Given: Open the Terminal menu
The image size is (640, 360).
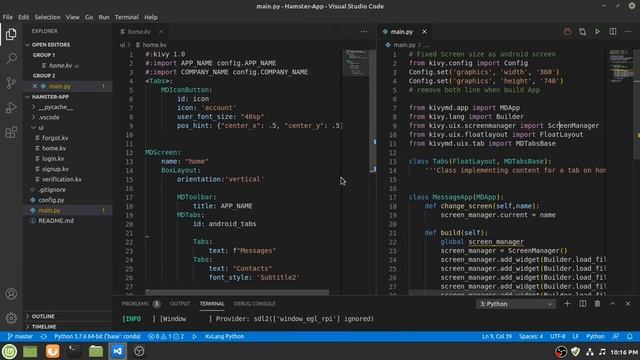Looking at the screenshot, I should click(127, 17).
